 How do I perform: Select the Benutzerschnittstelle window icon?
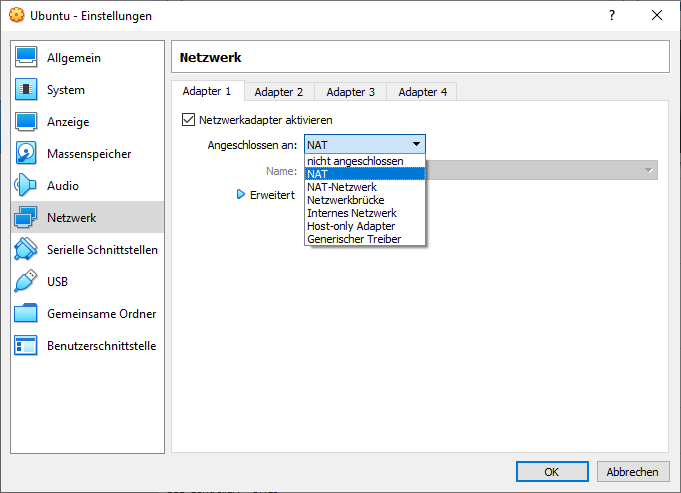[26, 345]
